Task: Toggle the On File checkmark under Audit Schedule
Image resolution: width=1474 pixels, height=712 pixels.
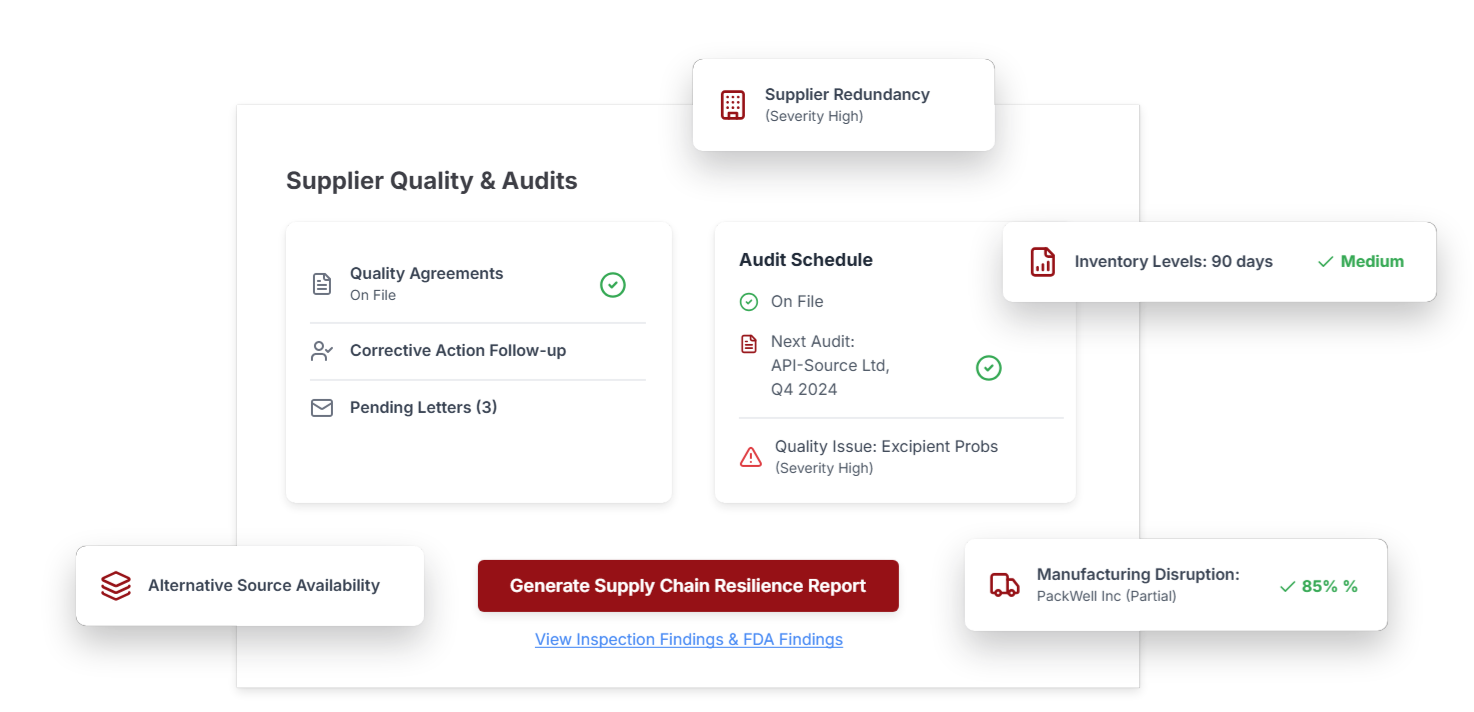Action: pyautogui.click(x=749, y=301)
